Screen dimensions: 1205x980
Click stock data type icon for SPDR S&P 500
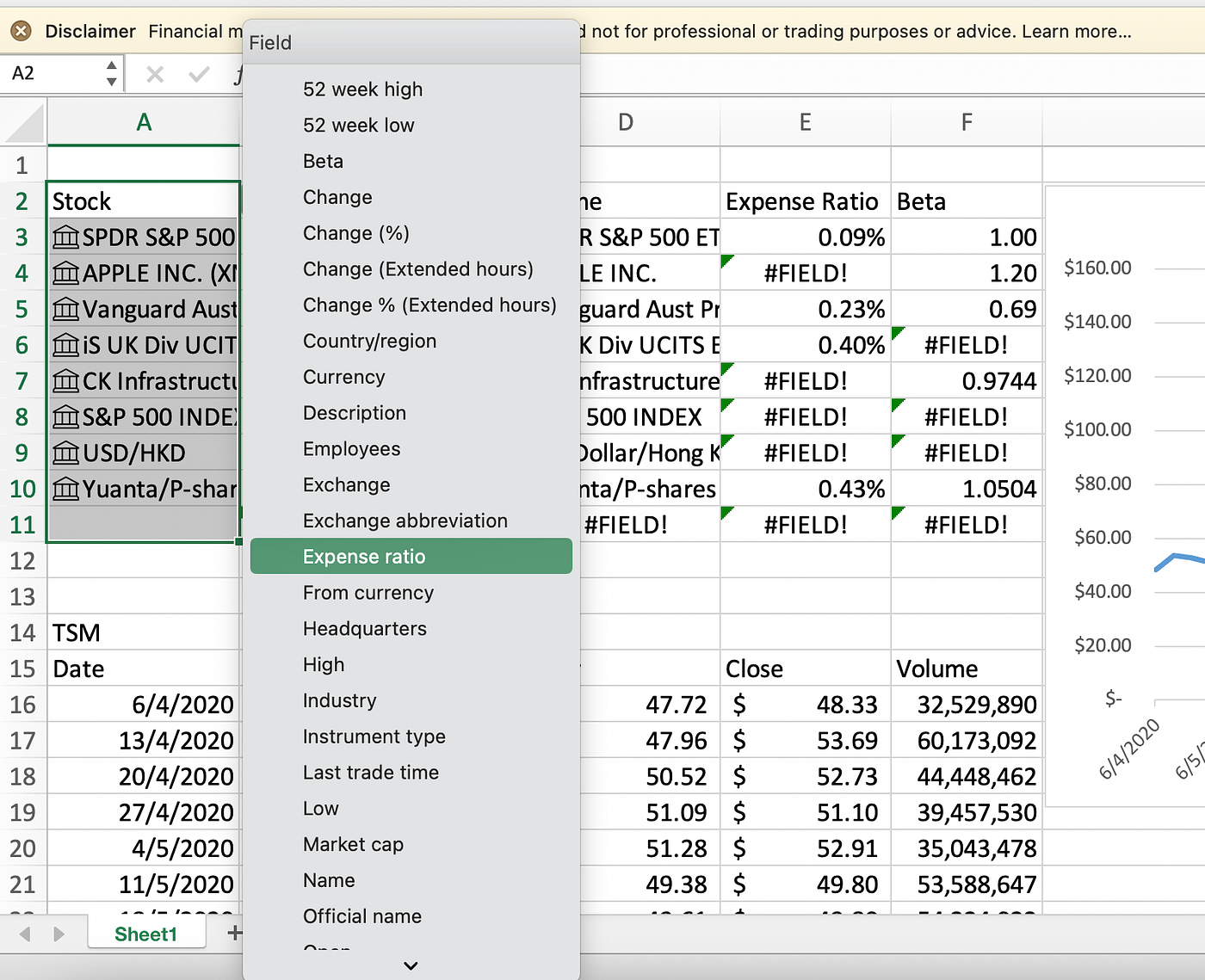coord(66,237)
